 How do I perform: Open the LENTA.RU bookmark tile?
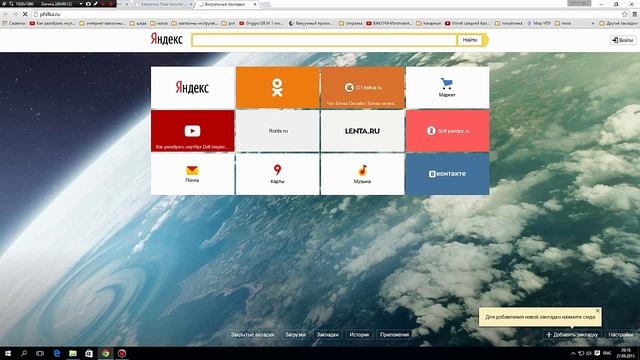362,131
